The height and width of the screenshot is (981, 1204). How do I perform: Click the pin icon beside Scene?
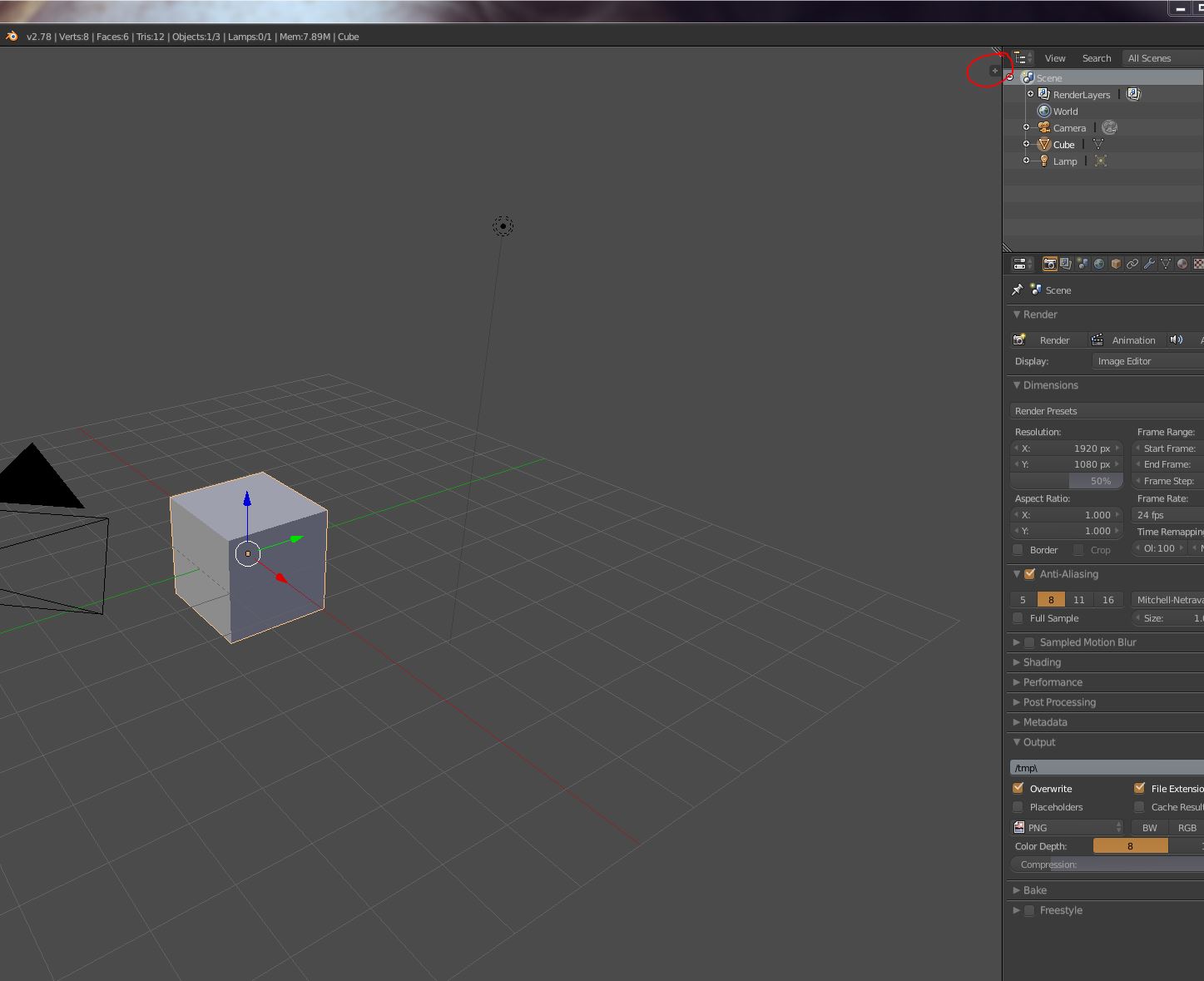(1017, 290)
